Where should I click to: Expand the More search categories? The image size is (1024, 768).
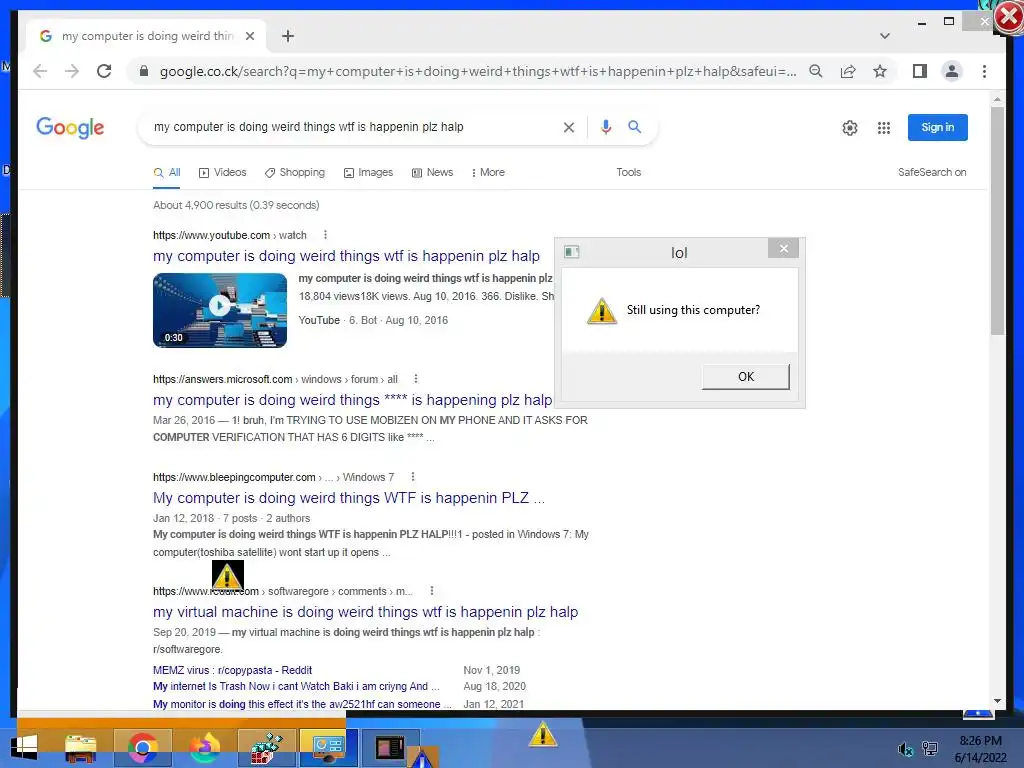[487, 172]
